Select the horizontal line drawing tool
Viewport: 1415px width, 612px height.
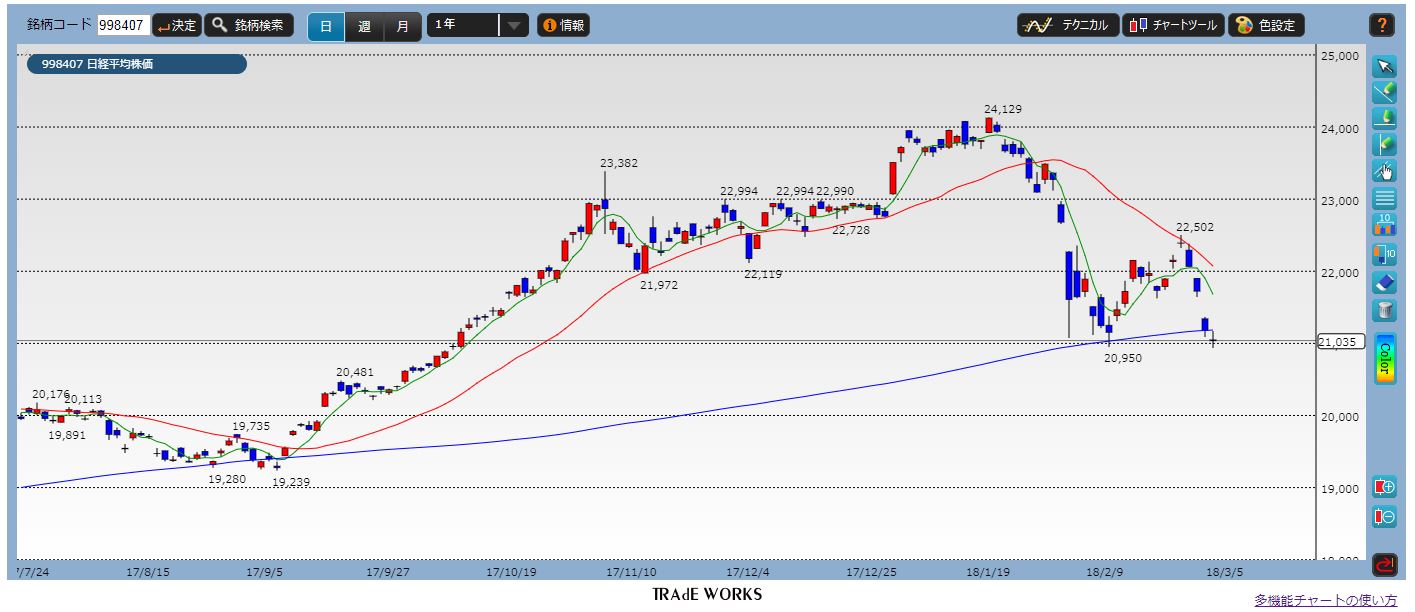(x=1384, y=119)
